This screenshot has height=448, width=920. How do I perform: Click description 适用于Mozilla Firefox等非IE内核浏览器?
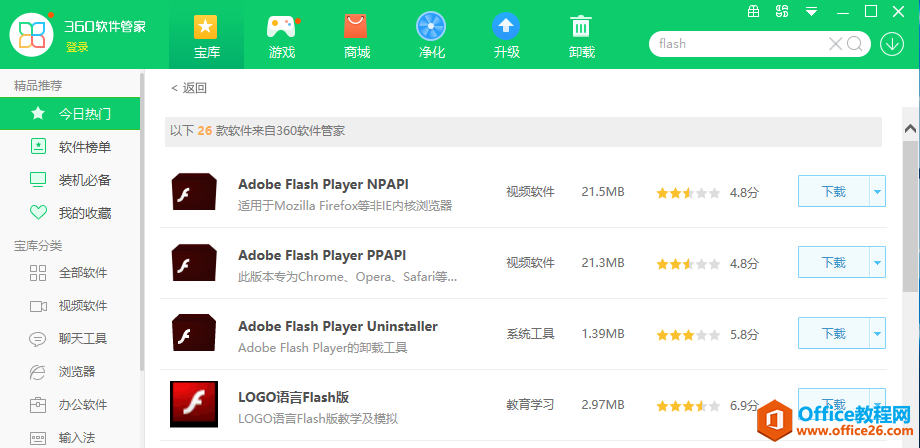coord(345,206)
